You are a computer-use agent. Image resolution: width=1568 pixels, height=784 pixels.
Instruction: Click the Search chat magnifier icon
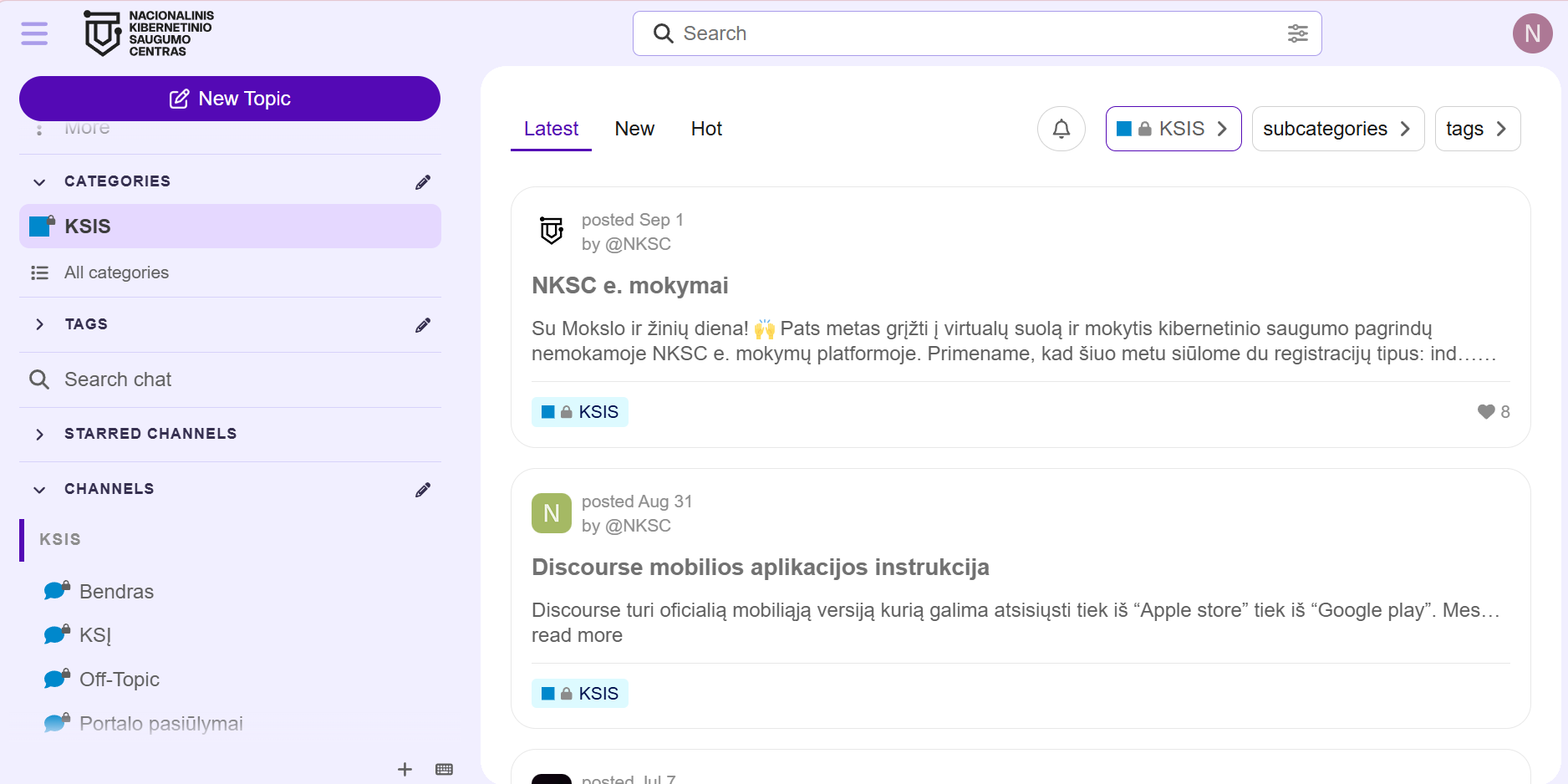[39, 379]
